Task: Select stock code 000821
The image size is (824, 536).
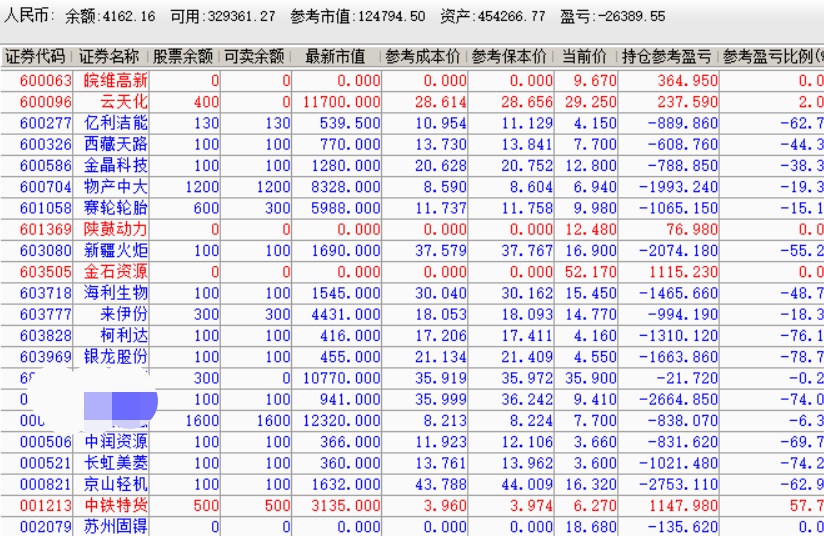Action: 46,484
